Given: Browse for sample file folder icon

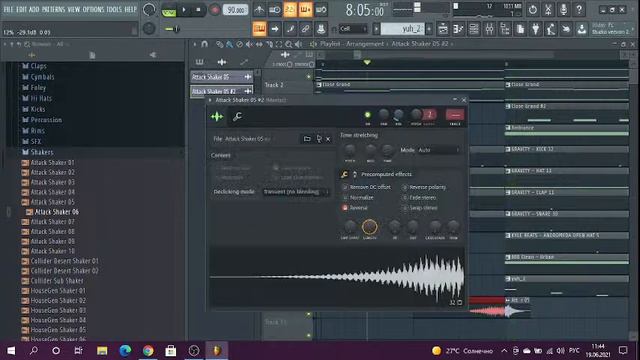Looking at the screenshot, I should (x=307, y=139).
